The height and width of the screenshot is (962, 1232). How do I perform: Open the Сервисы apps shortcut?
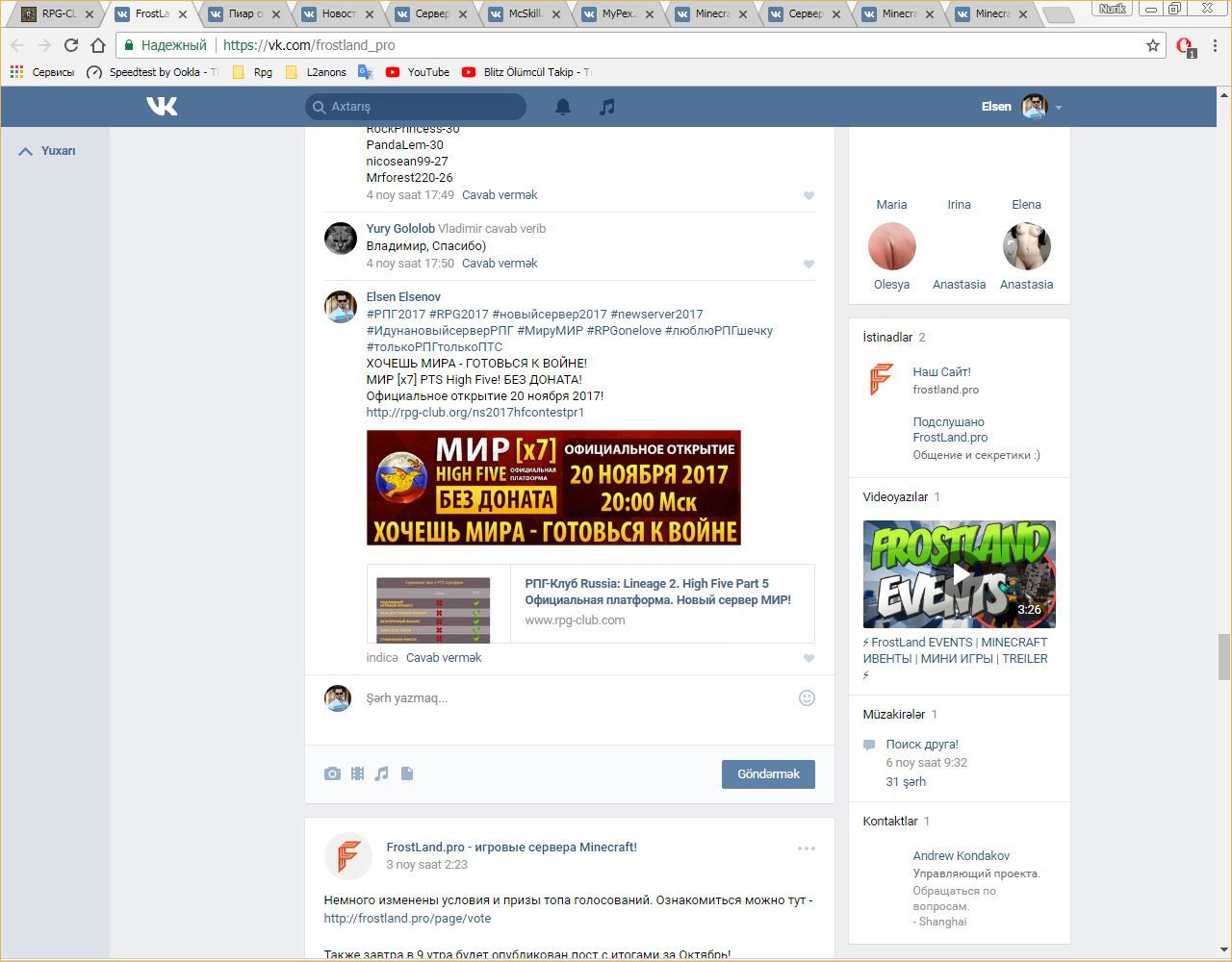pos(41,72)
